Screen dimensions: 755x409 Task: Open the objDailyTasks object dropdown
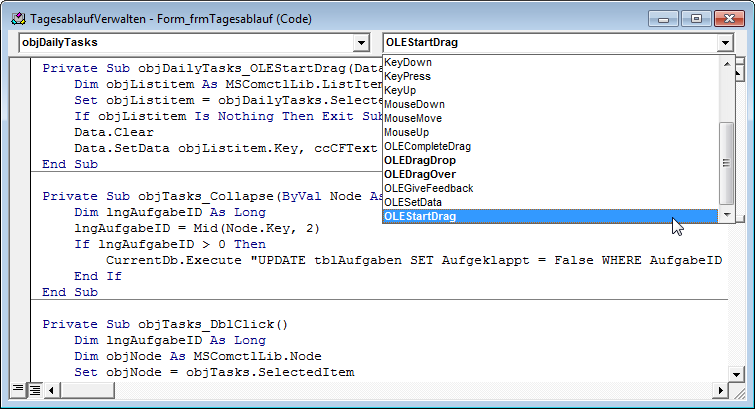click(x=361, y=43)
